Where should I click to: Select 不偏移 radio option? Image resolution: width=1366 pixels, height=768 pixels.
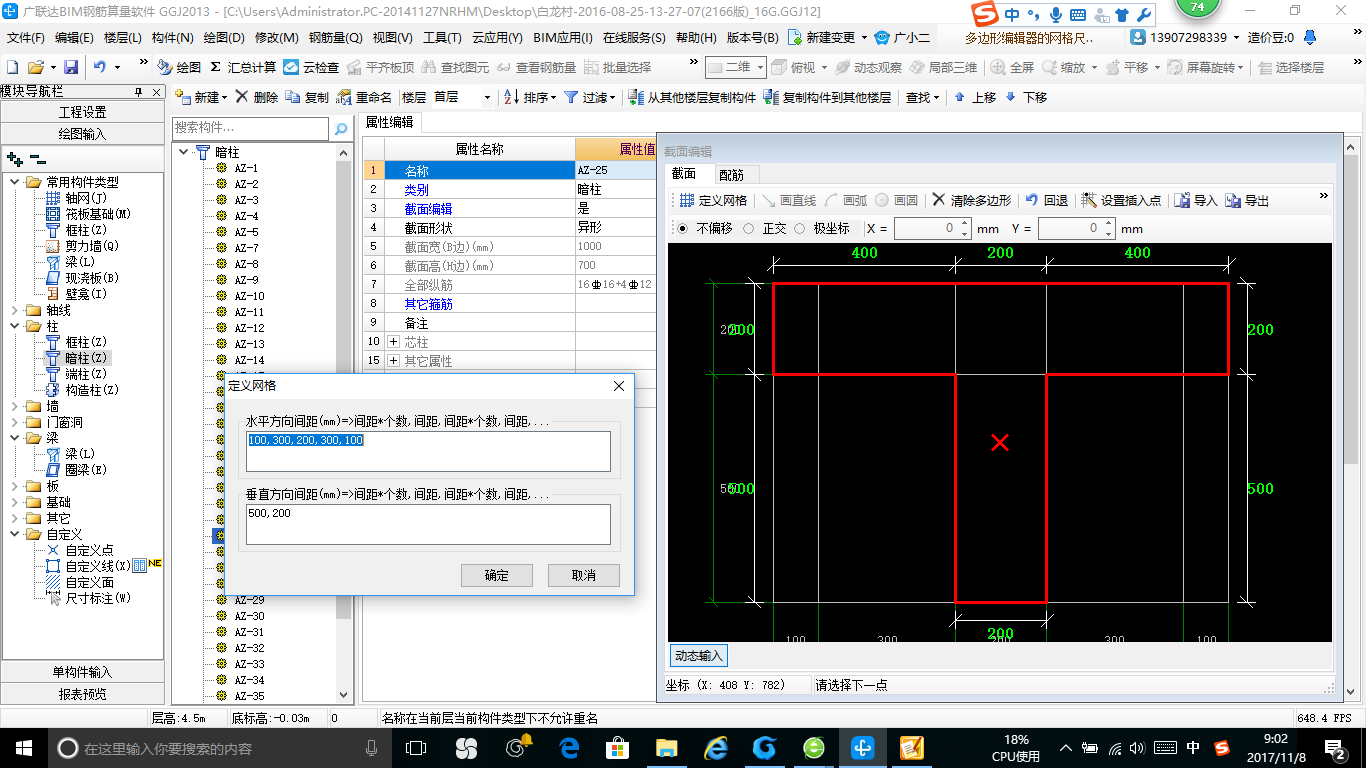pos(683,228)
